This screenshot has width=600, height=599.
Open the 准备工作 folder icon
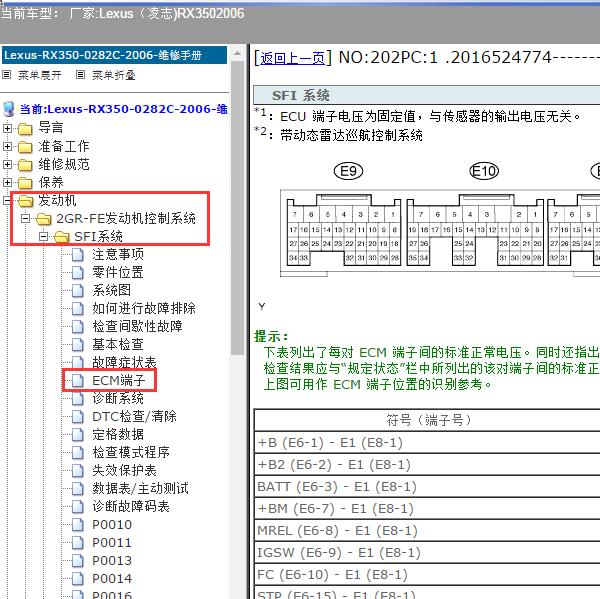click(x=25, y=147)
